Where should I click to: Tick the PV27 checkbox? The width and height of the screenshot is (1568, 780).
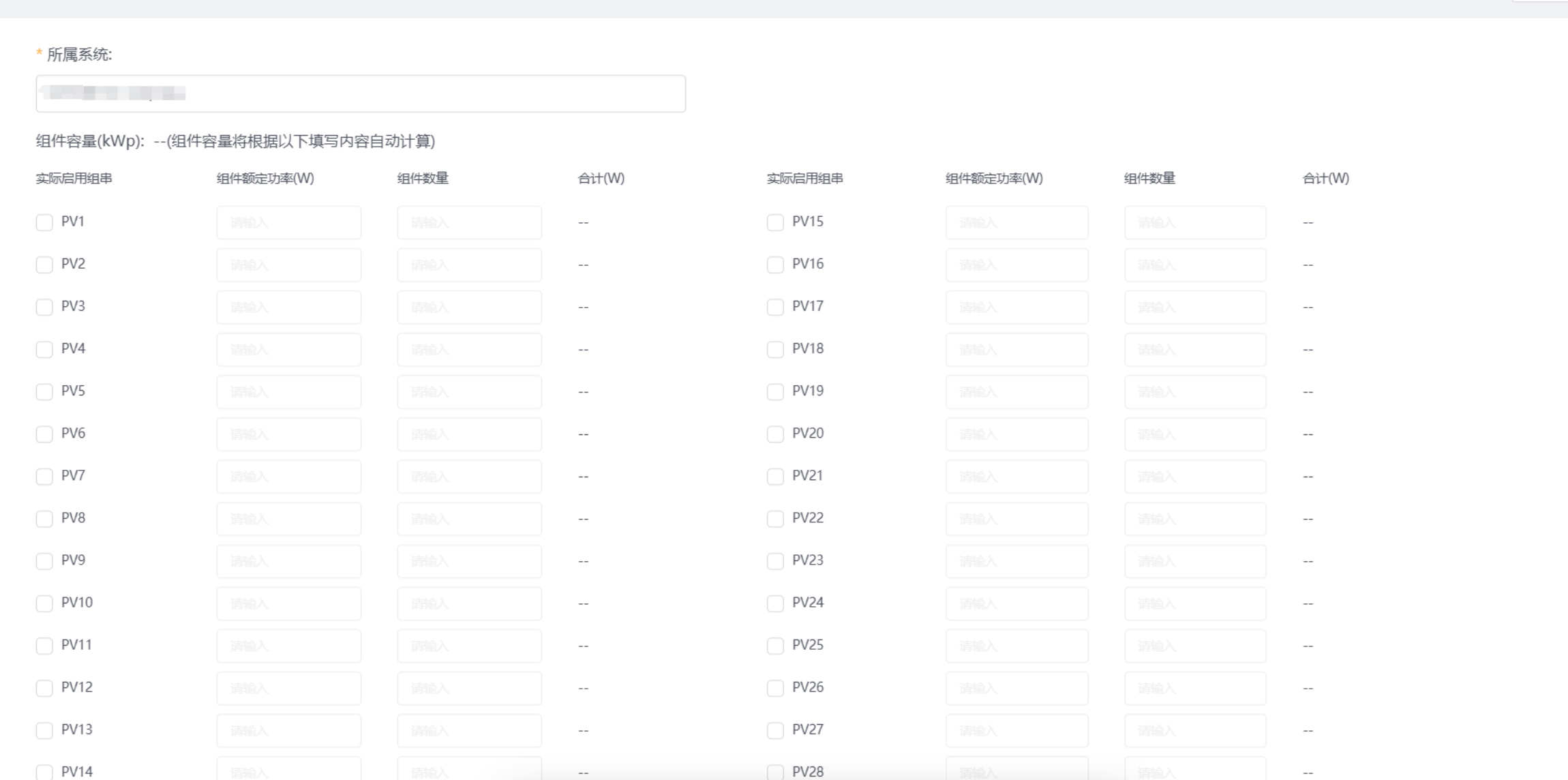(775, 730)
